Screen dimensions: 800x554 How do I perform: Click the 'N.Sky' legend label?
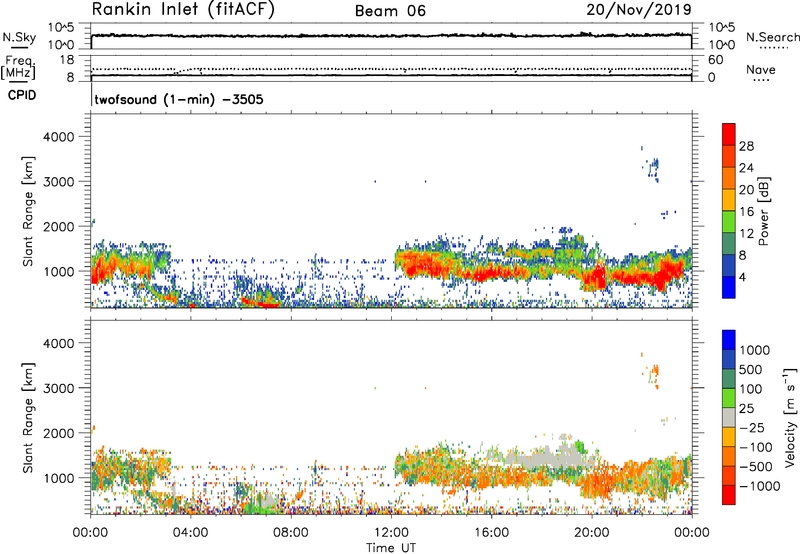coord(19,37)
